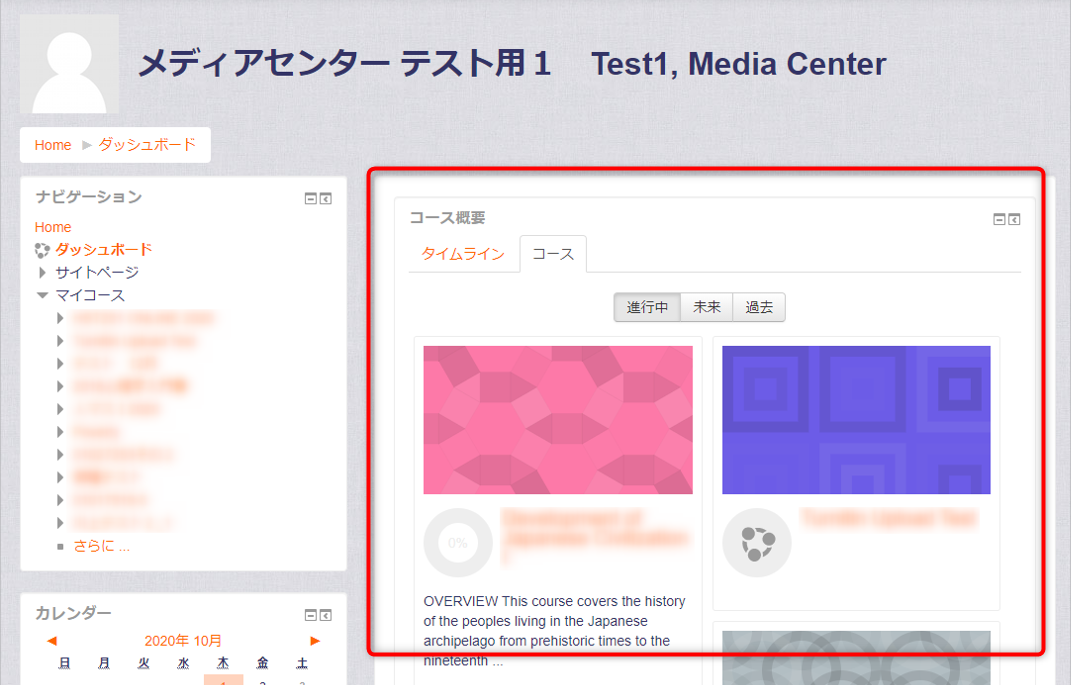
Task: Click Home in the breadcrumb
Action: (53, 145)
